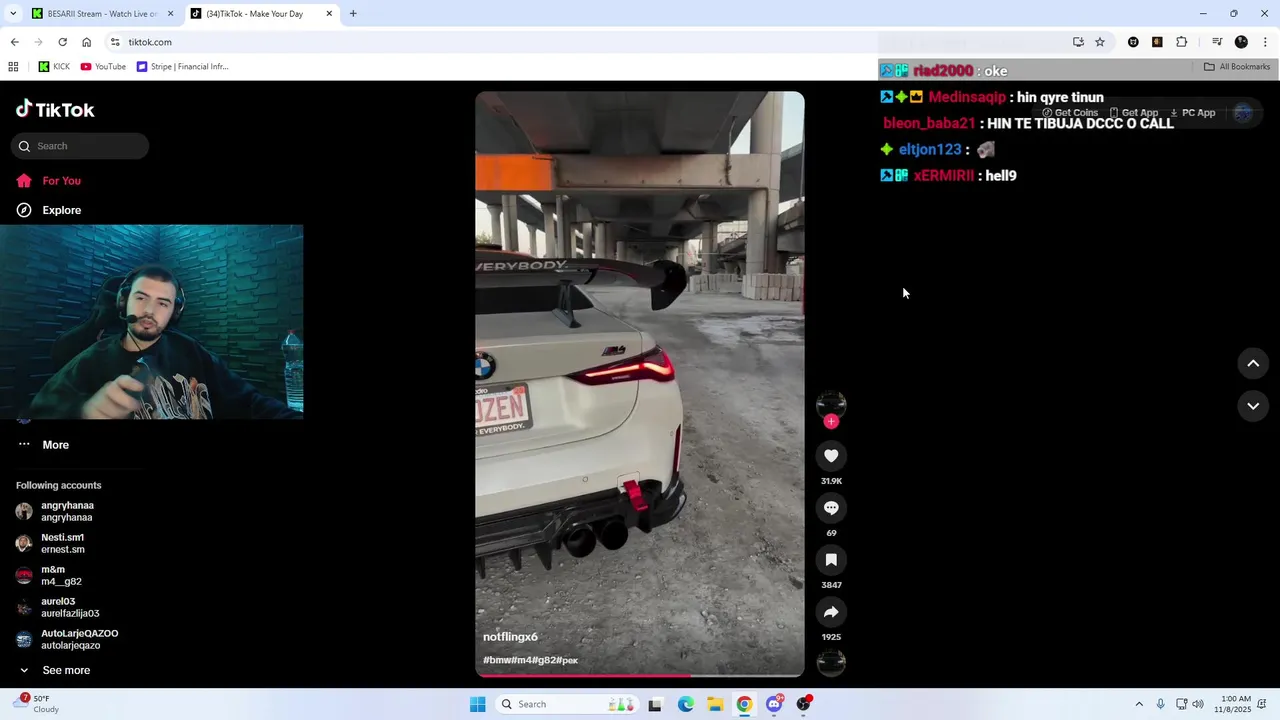
Task: Share the video with arrow icon
Action: click(x=831, y=612)
